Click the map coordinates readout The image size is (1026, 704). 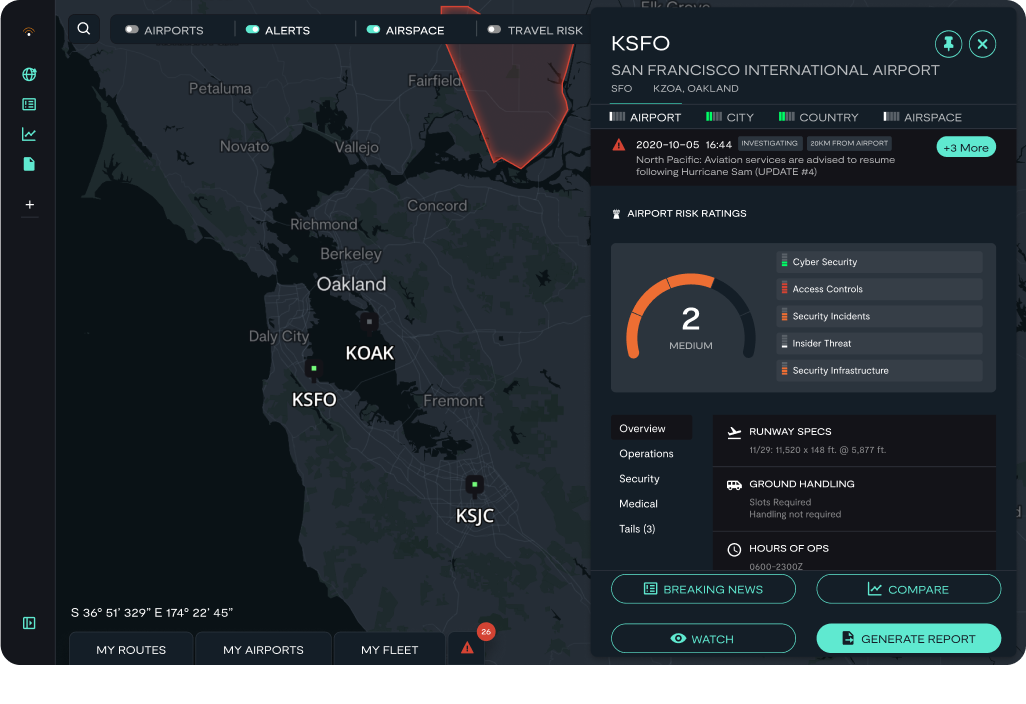point(152,612)
